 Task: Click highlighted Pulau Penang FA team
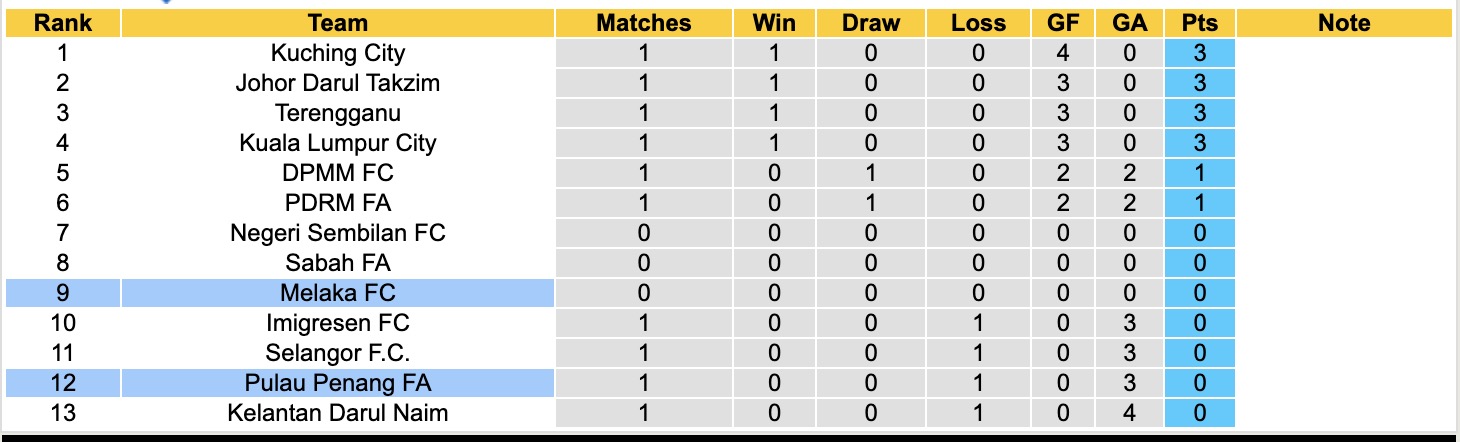[338, 383]
